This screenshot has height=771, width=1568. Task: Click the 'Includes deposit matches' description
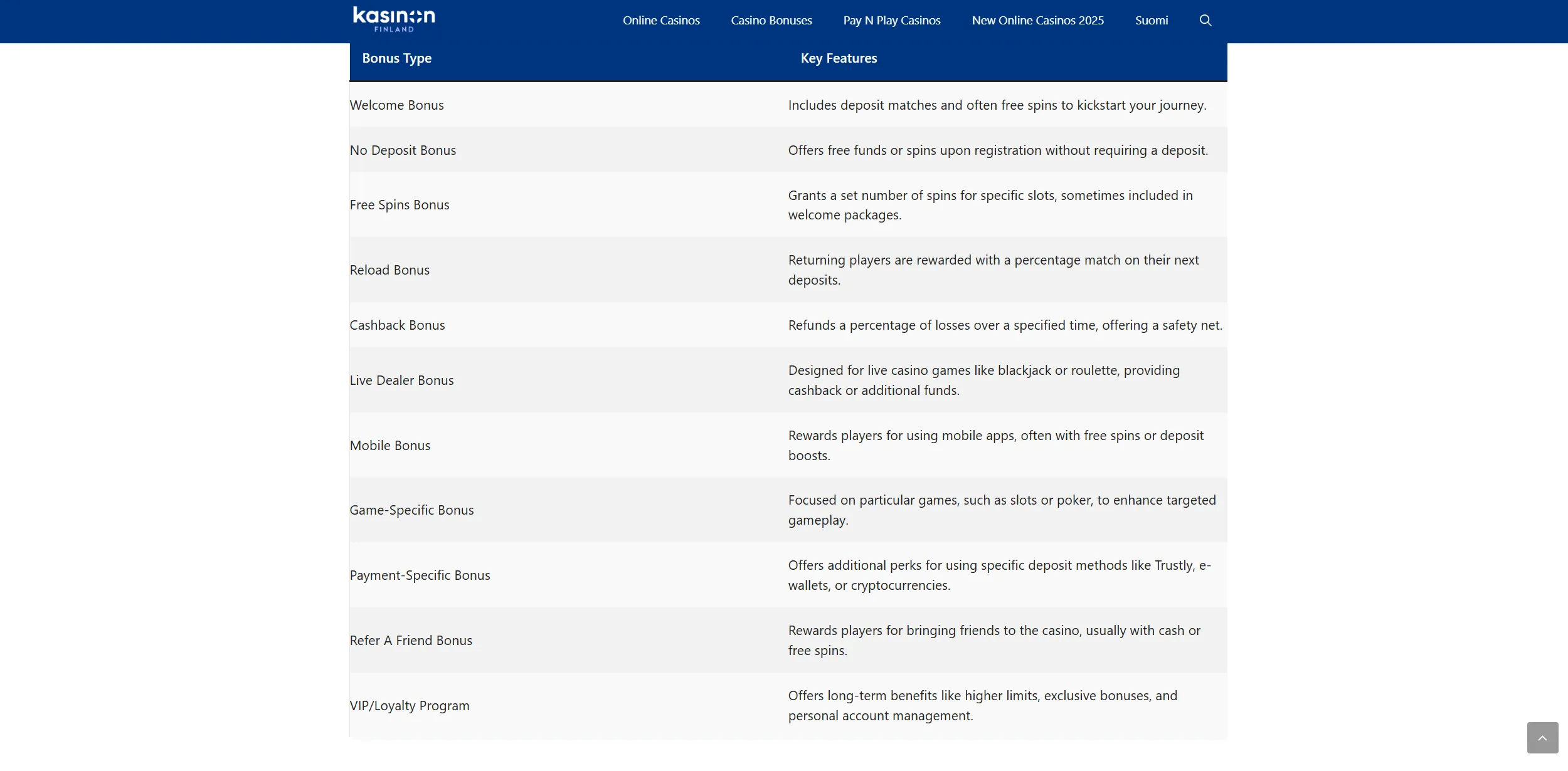point(997,105)
